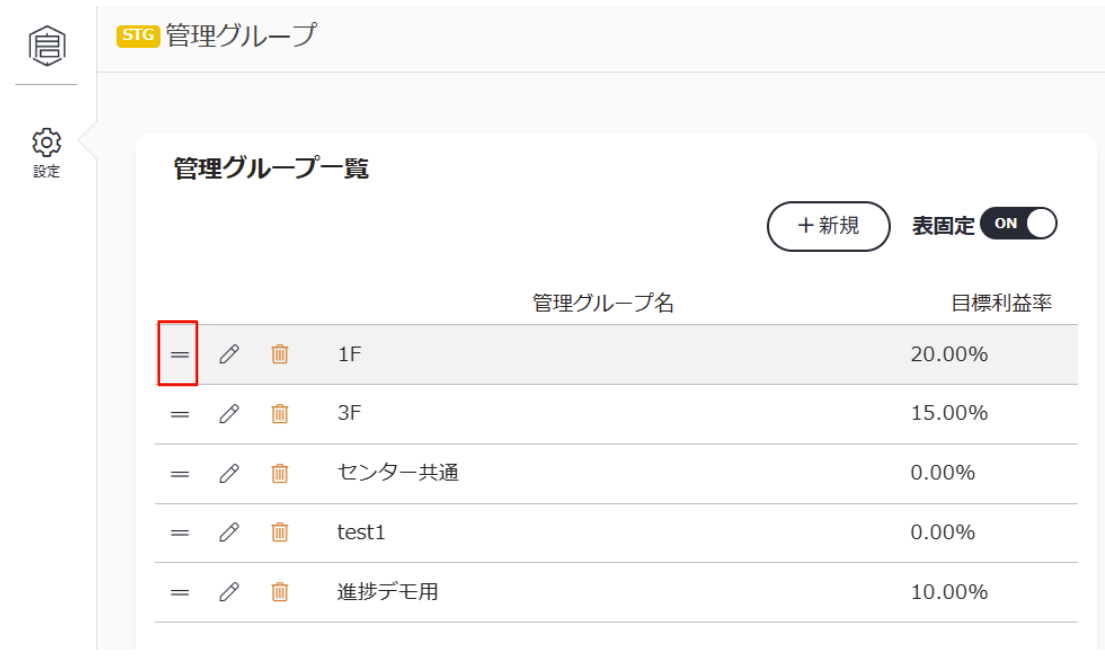This screenshot has width=1105, height=660.
Task: Turn off the 表固定 ON switch
Action: [1018, 224]
